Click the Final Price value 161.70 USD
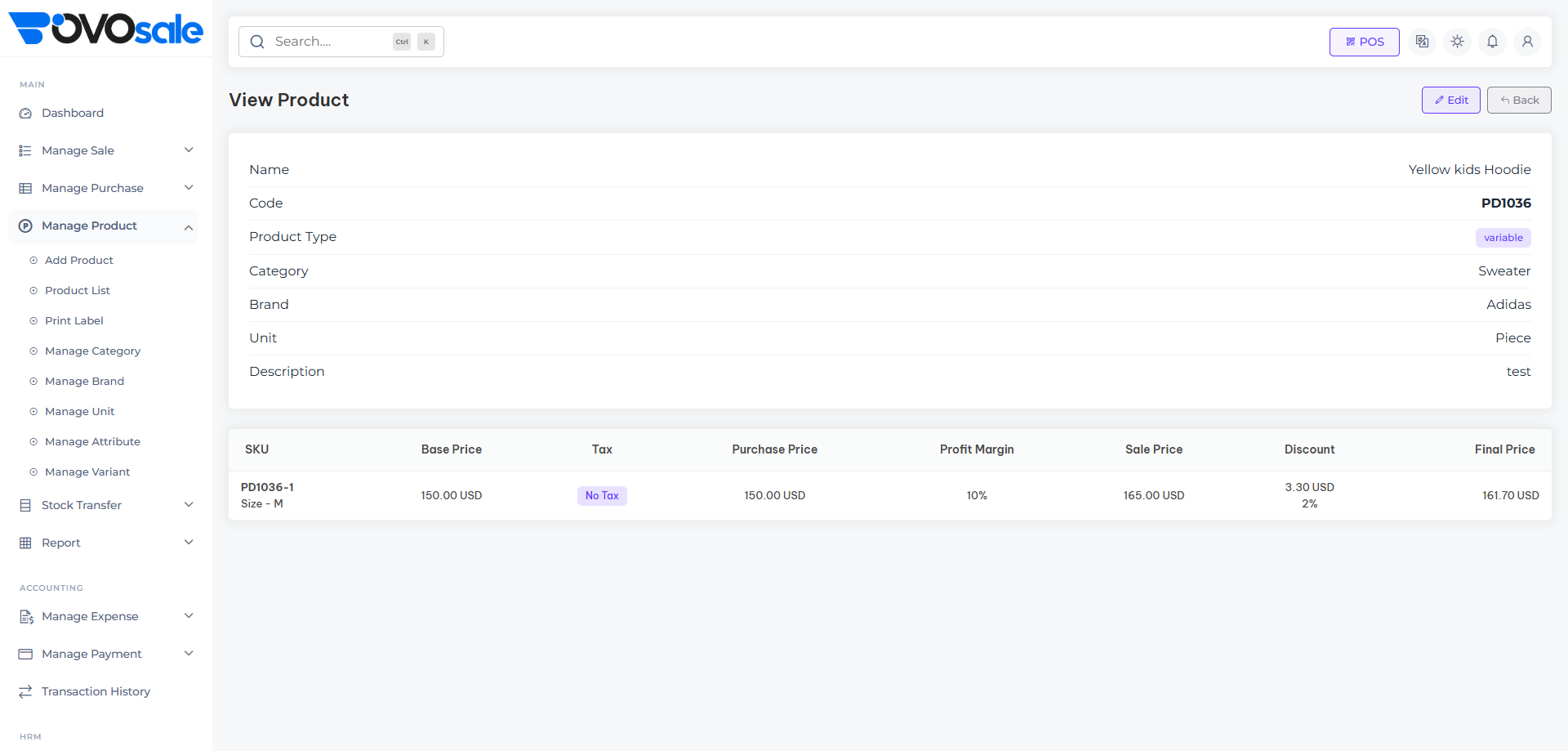 pos(1510,496)
